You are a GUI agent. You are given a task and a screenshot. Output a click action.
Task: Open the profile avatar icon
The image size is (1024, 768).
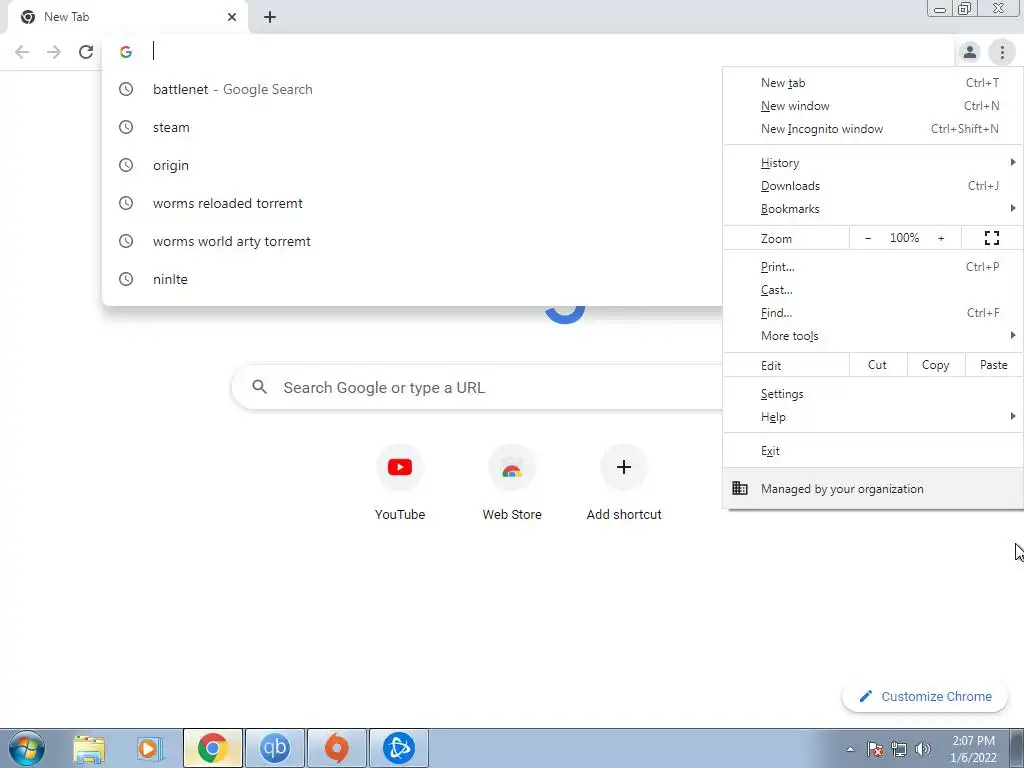pos(969,52)
